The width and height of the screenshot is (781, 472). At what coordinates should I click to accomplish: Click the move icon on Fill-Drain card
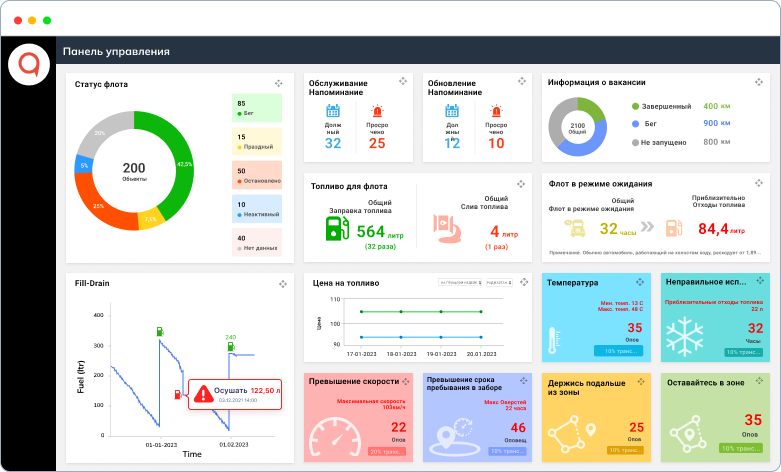tap(283, 284)
